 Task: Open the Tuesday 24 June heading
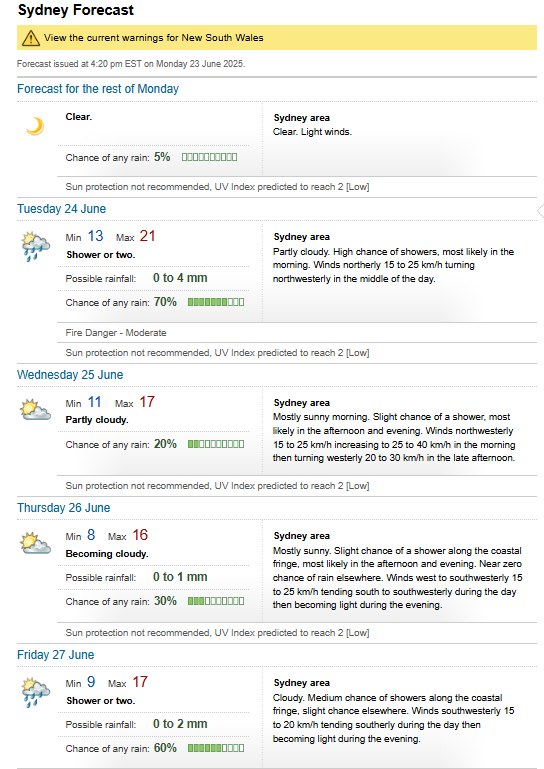tap(61, 209)
